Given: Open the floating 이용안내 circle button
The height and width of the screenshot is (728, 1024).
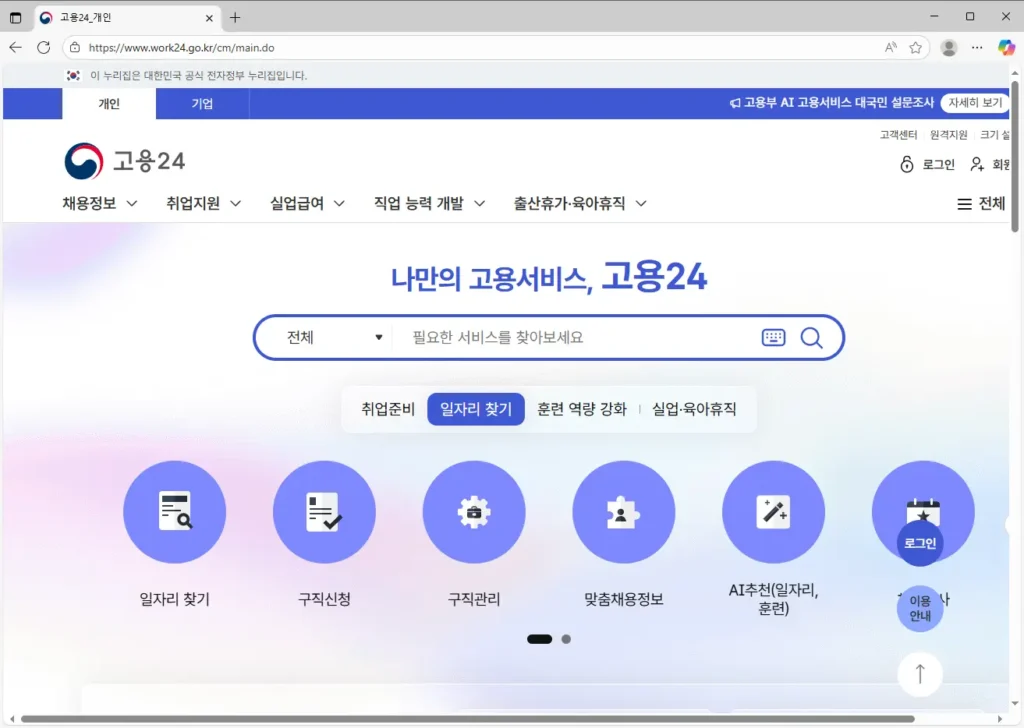Looking at the screenshot, I should (x=920, y=609).
